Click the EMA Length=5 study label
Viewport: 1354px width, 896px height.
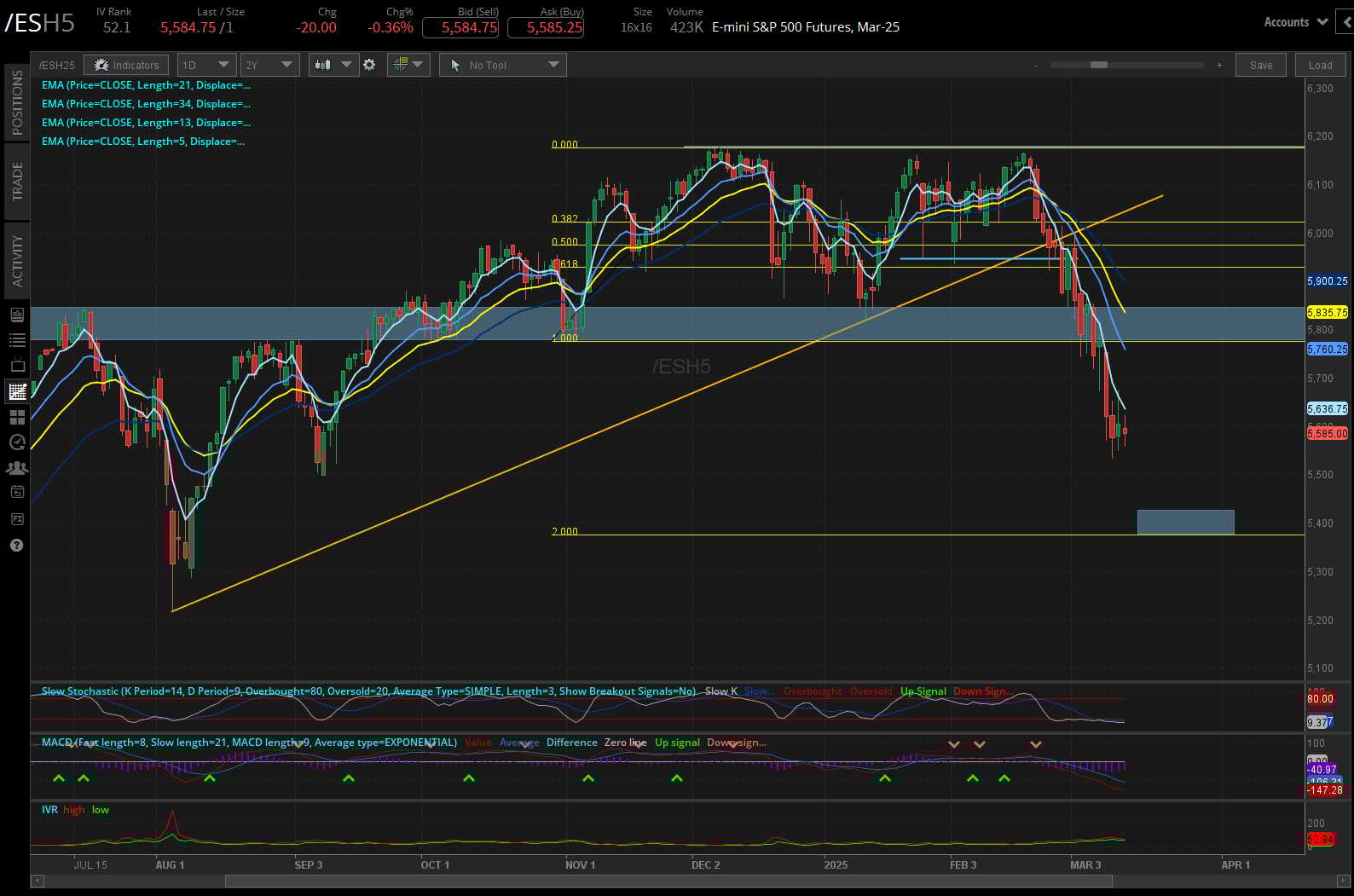click(x=143, y=142)
